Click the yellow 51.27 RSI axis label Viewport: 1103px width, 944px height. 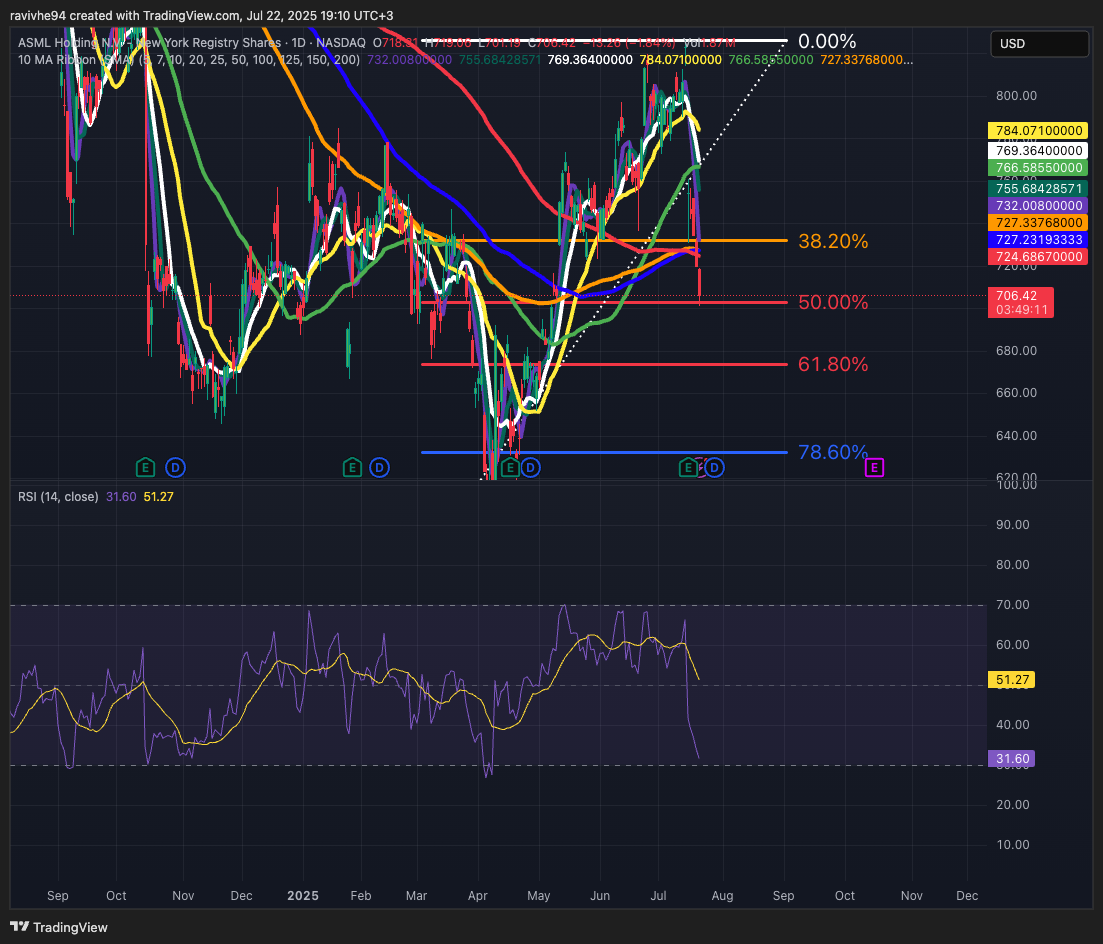[x=1013, y=680]
